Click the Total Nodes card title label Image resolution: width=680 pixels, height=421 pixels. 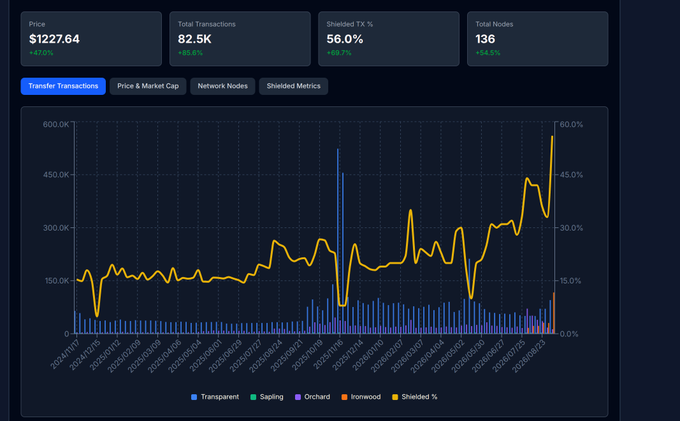(494, 24)
